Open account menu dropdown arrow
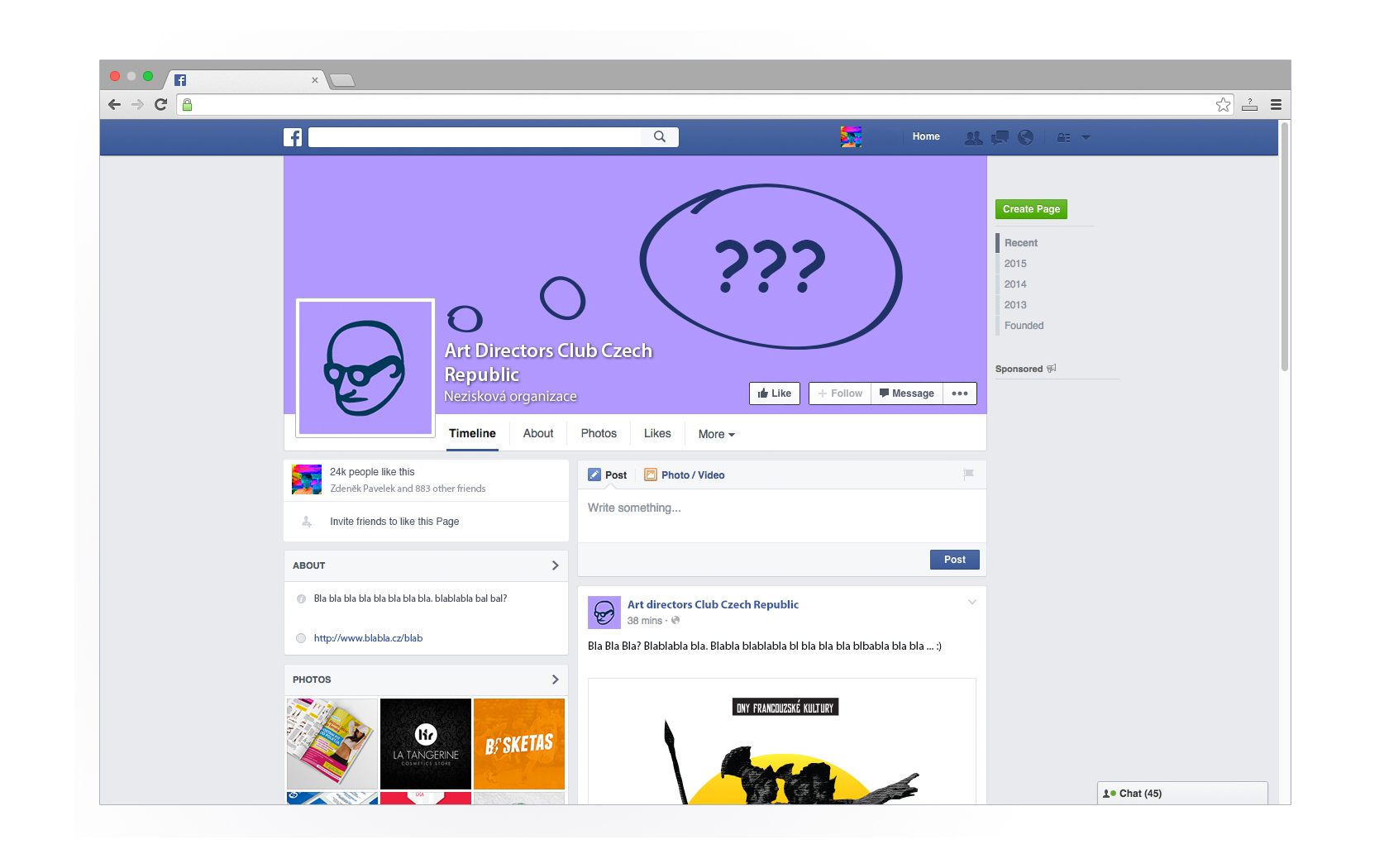 click(1086, 138)
